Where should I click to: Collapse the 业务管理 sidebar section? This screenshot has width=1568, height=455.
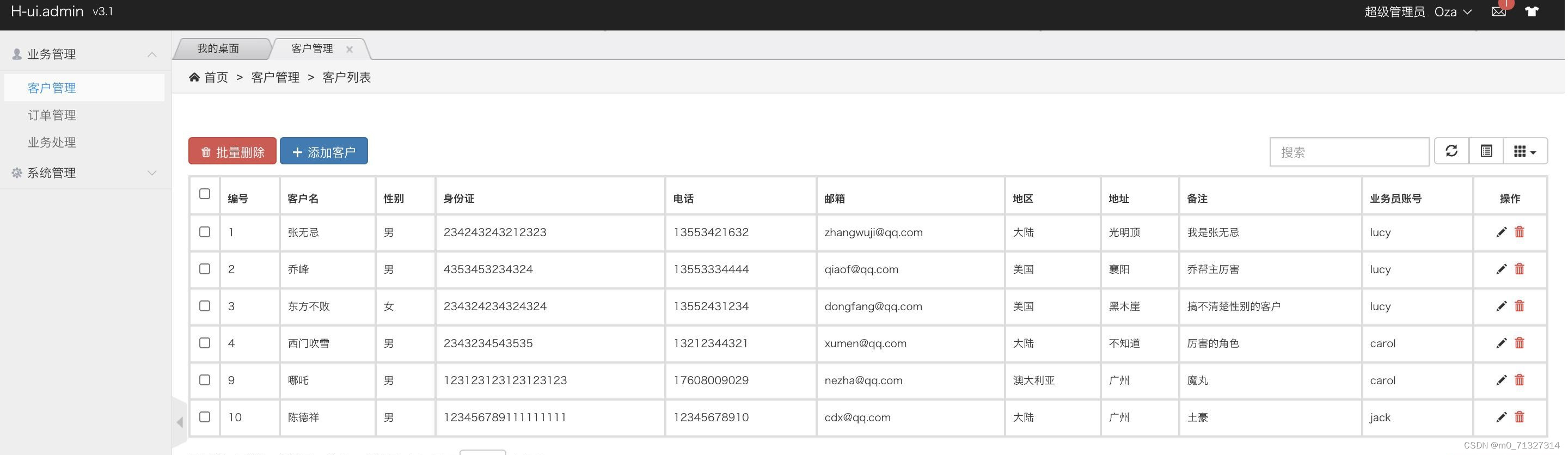pos(86,55)
